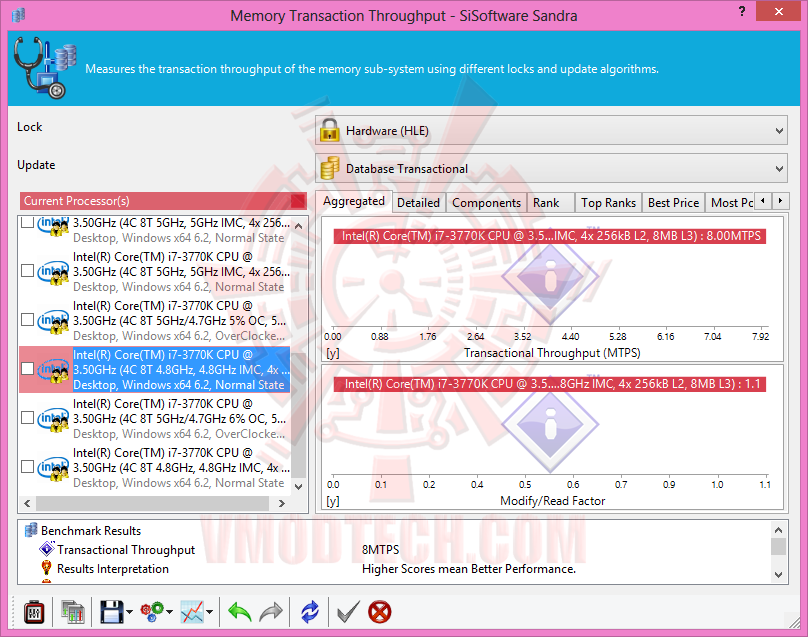The height and width of the screenshot is (637, 808).
Task: Click results pane scroll up arrow
Action: pyautogui.click(x=779, y=530)
